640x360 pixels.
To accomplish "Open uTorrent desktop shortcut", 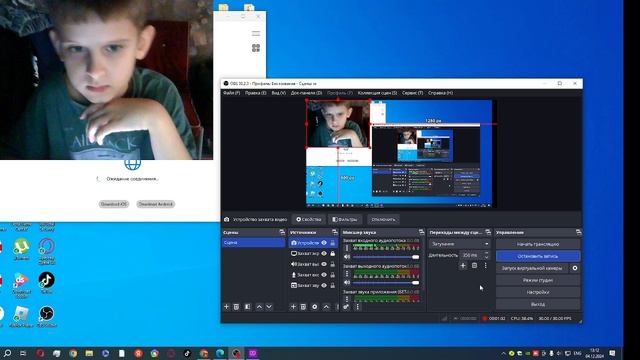I will [21, 249].
